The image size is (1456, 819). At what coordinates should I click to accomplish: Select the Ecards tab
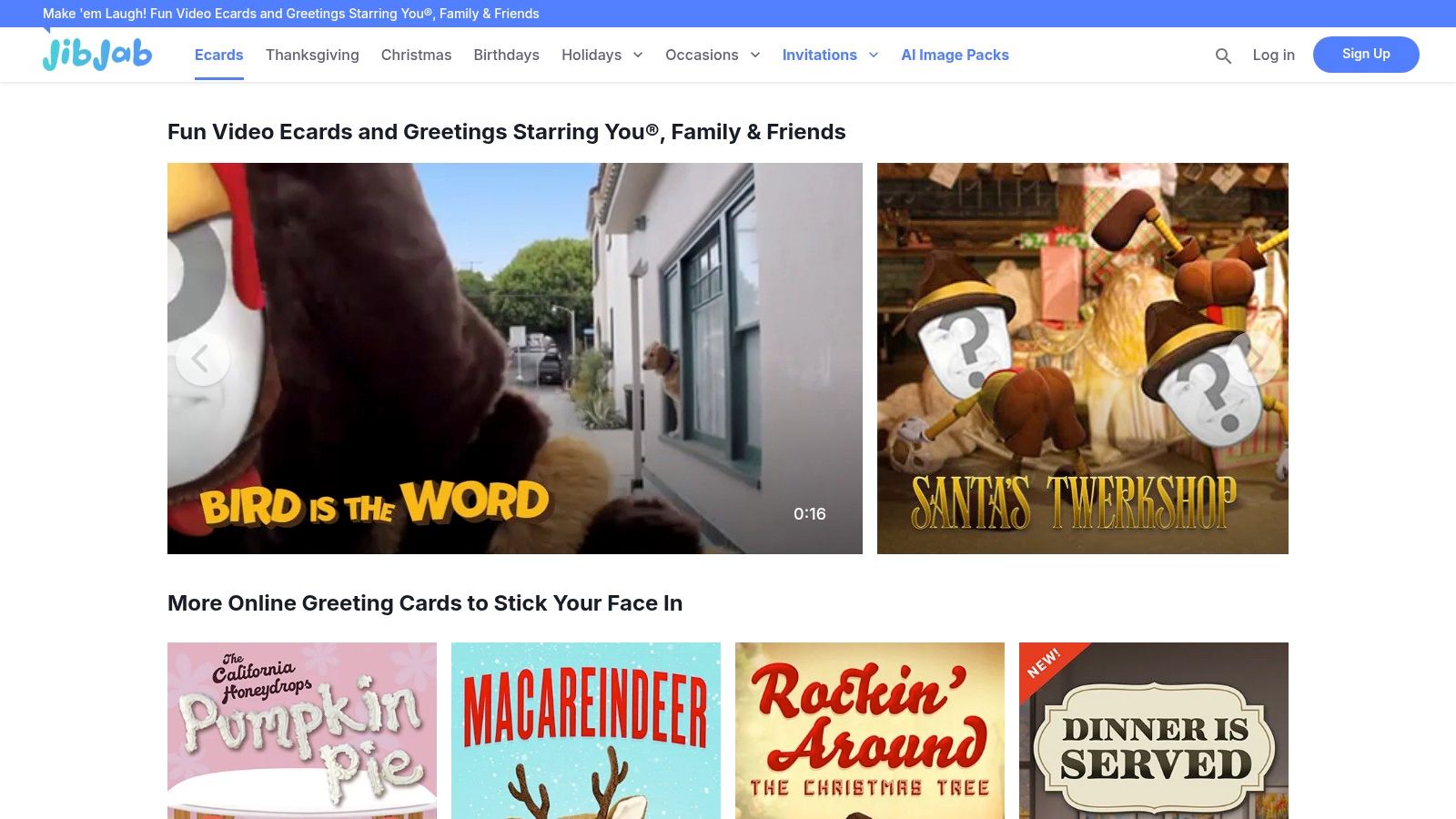218,55
